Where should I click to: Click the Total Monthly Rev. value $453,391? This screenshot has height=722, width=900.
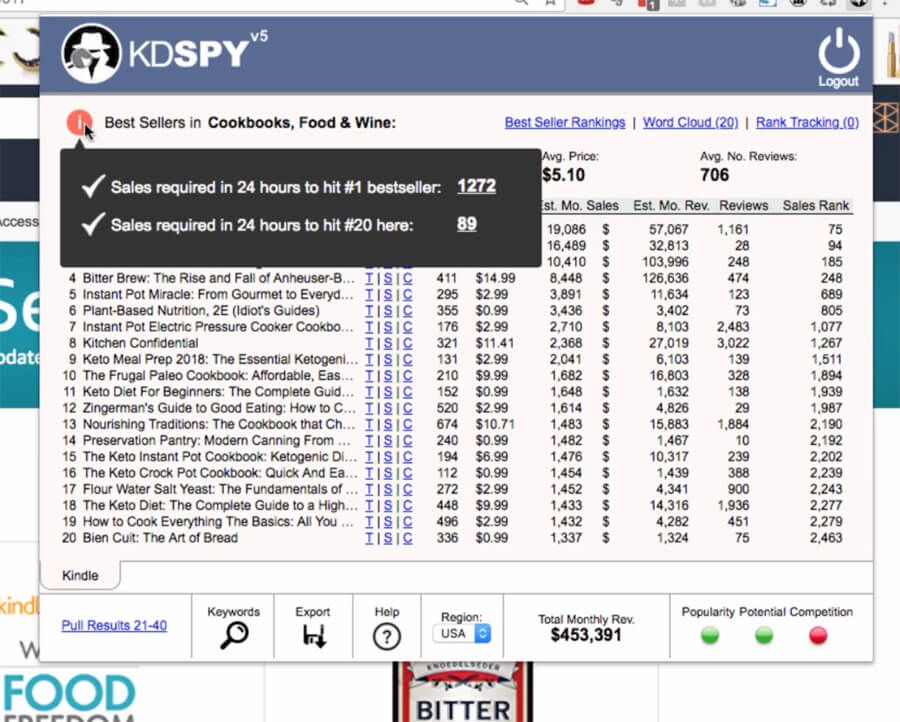586,635
